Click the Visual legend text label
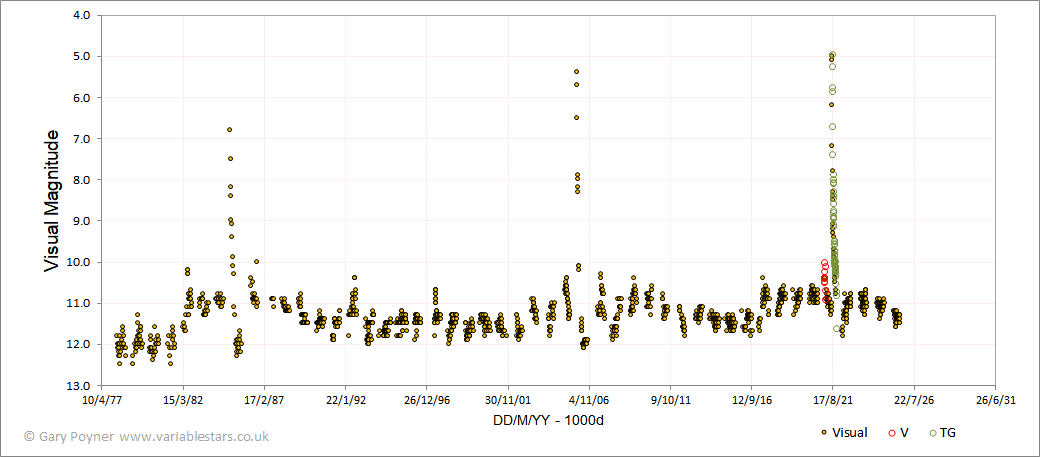The height and width of the screenshot is (457, 1040). tap(849, 433)
